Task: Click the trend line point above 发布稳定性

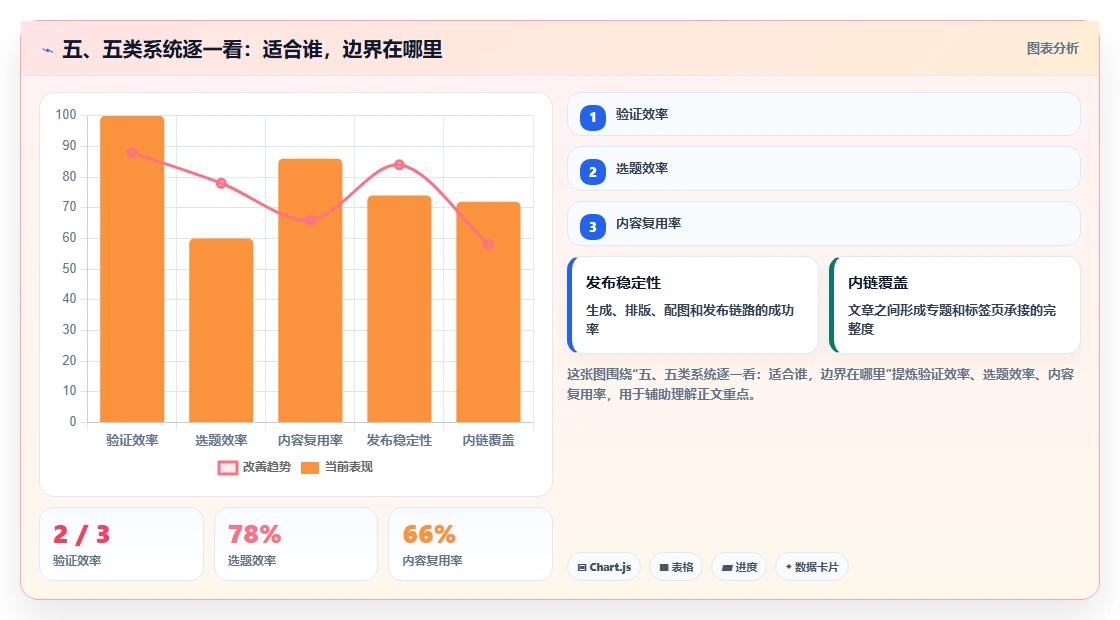Action: point(399,165)
